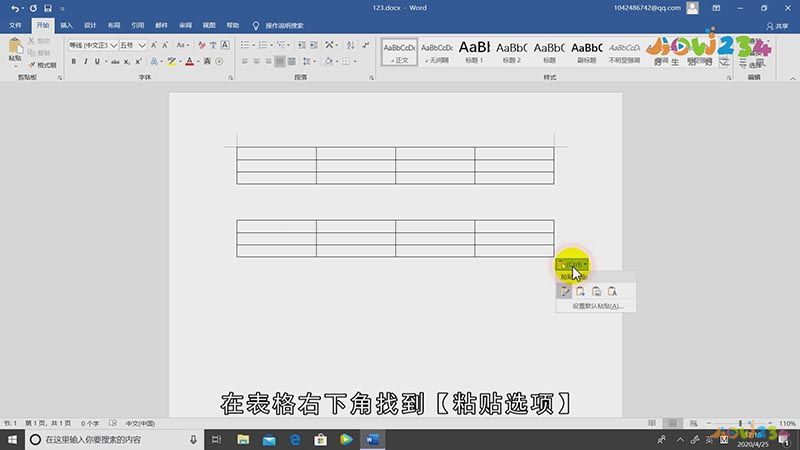The image size is (800, 450).
Task: Open the View (视图) tab
Action: pyautogui.click(x=209, y=26)
